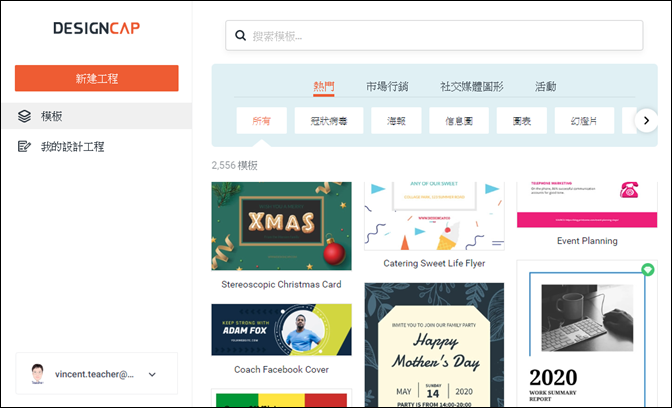672x408 pixels.
Task: Click the edit icon beside 我的設計工程
Action: tap(24, 147)
